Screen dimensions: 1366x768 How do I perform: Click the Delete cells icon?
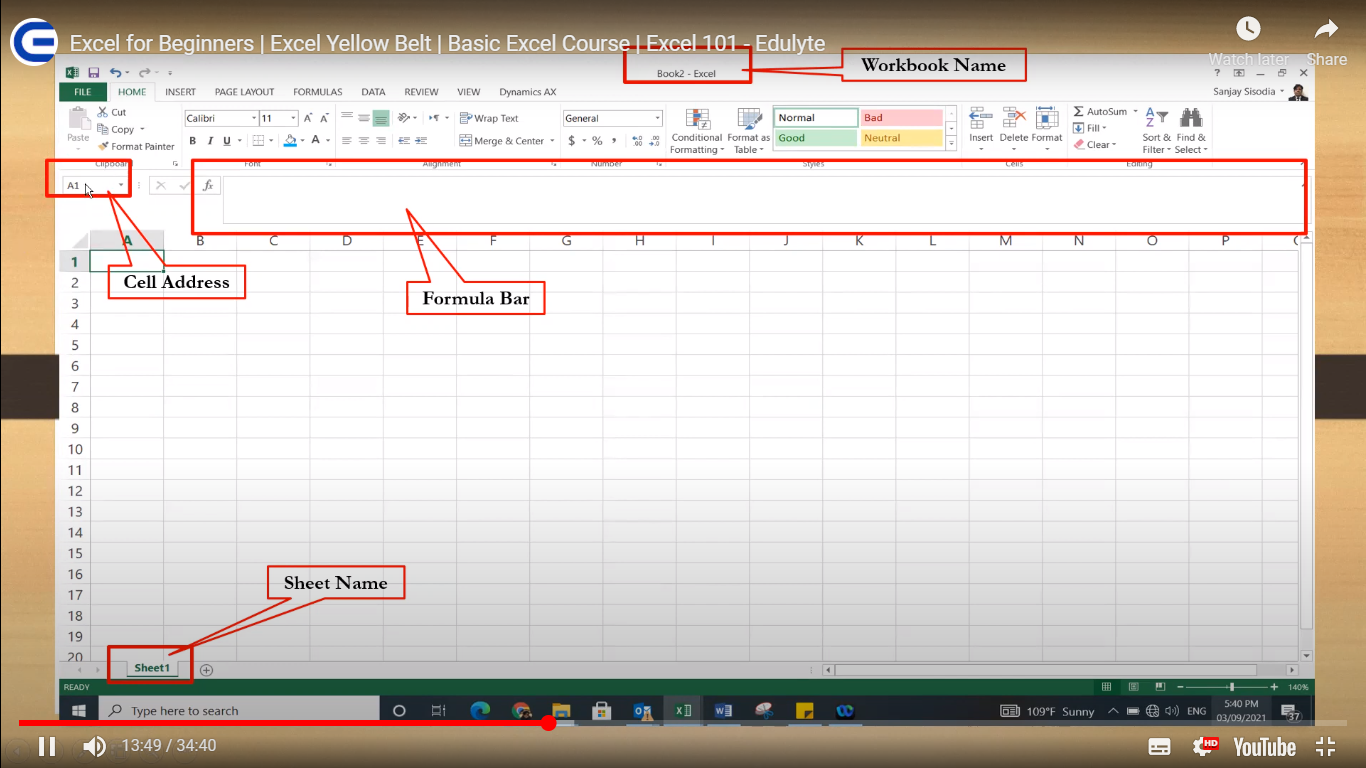coord(1014,119)
